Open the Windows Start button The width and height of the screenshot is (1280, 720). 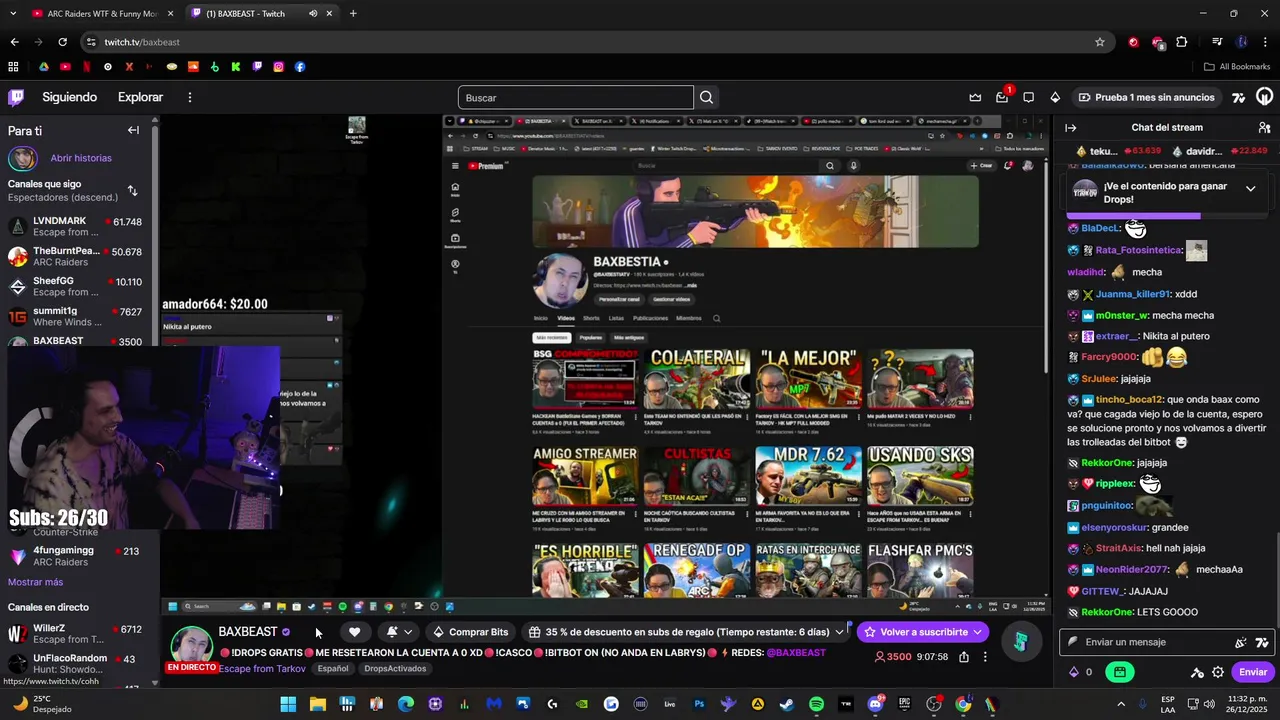coord(288,704)
